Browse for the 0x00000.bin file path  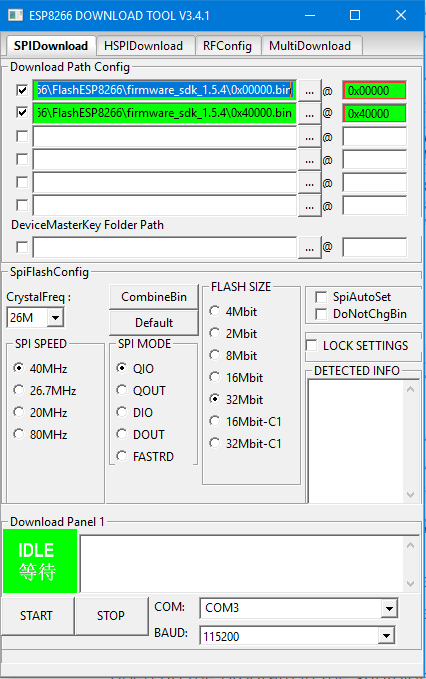click(310, 91)
